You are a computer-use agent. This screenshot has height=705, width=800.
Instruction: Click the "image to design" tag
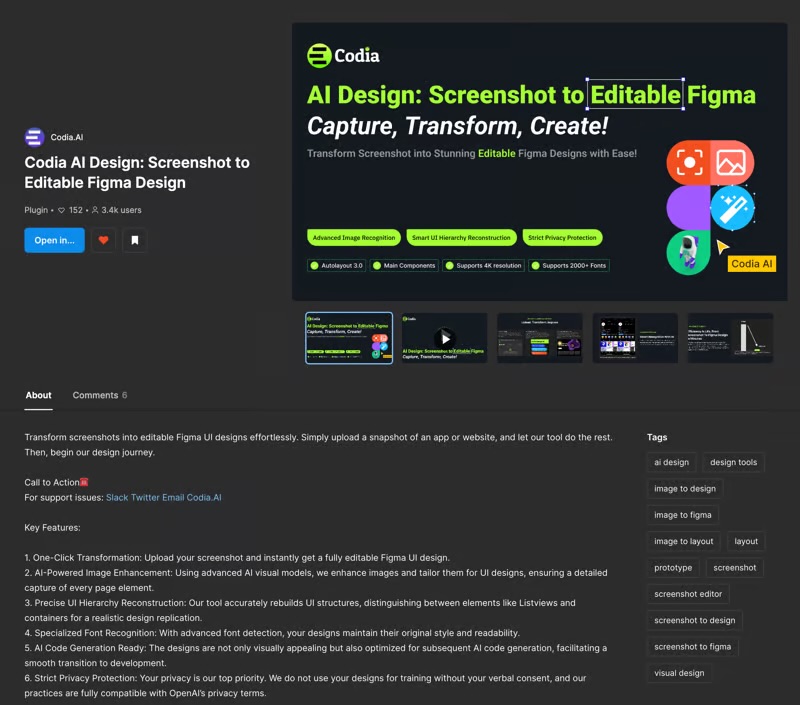pos(685,489)
